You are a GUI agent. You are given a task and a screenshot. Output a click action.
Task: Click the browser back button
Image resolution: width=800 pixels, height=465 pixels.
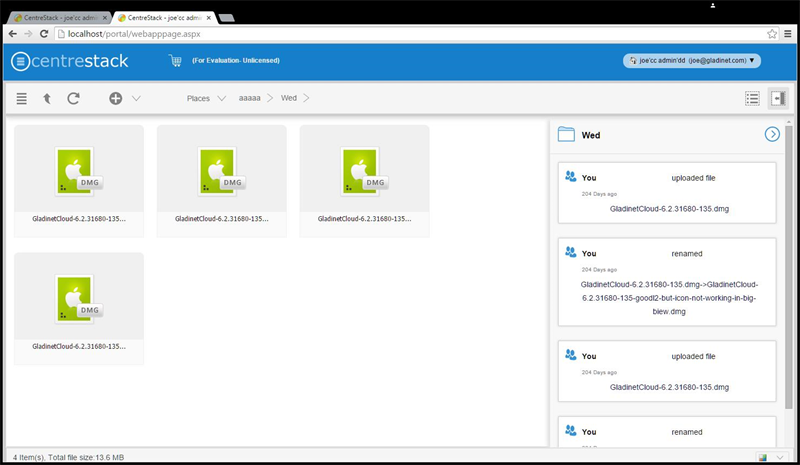pos(13,34)
